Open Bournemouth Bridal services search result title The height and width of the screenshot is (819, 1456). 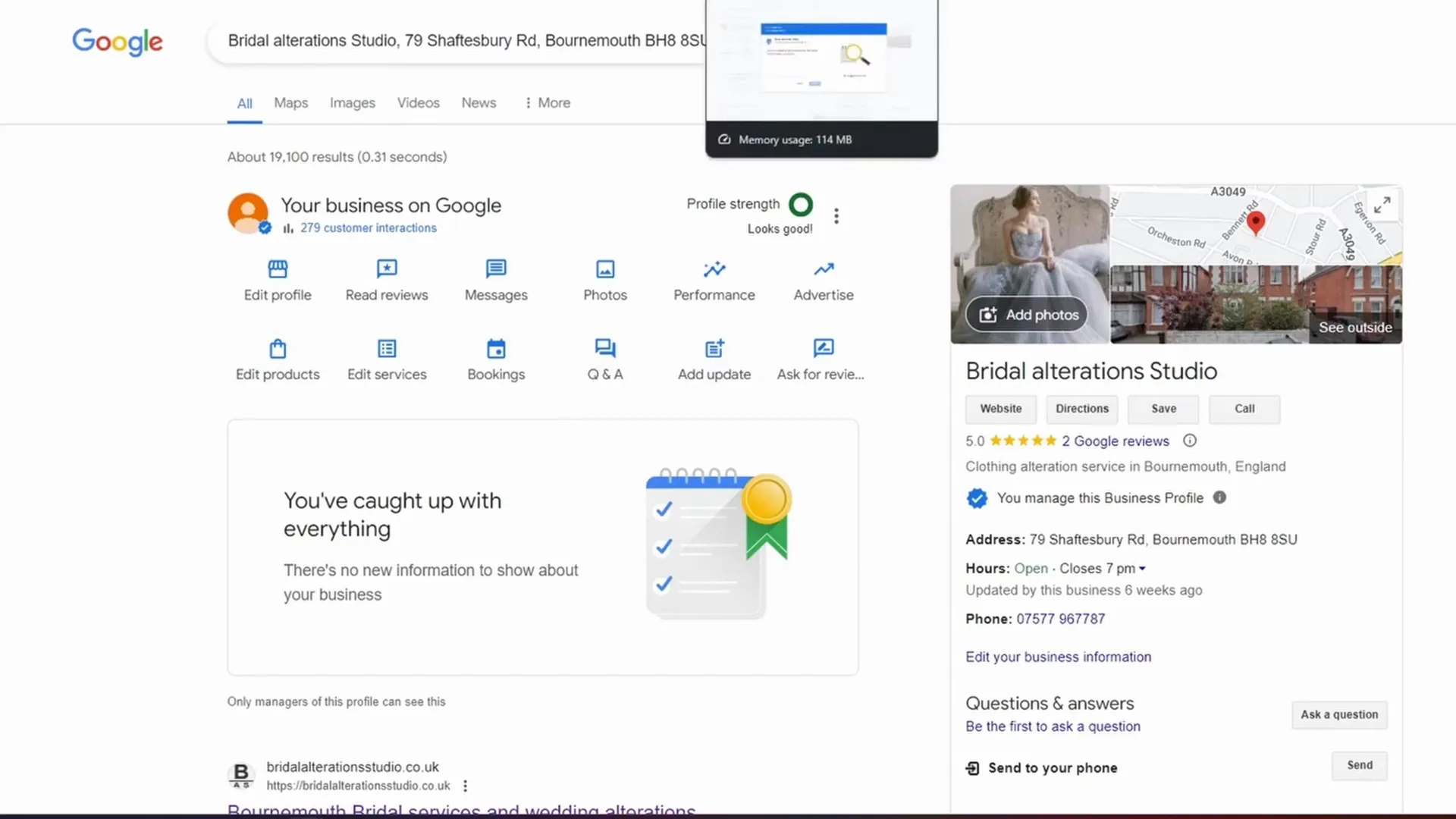click(x=461, y=810)
